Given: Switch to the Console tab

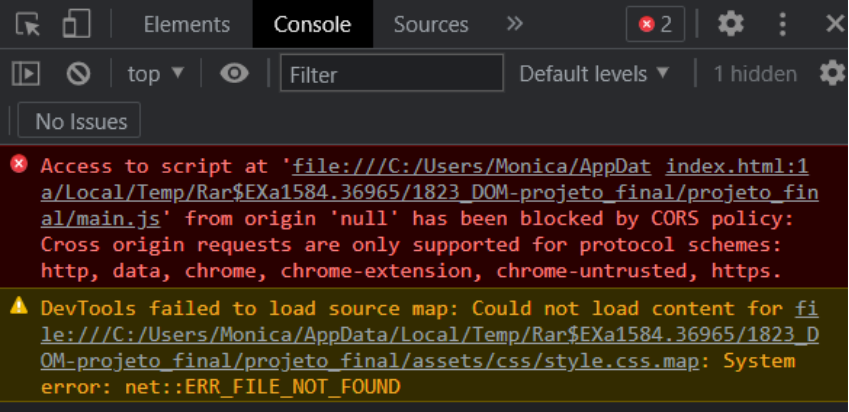Looking at the screenshot, I should pyautogui.click(x=312, y=24).
